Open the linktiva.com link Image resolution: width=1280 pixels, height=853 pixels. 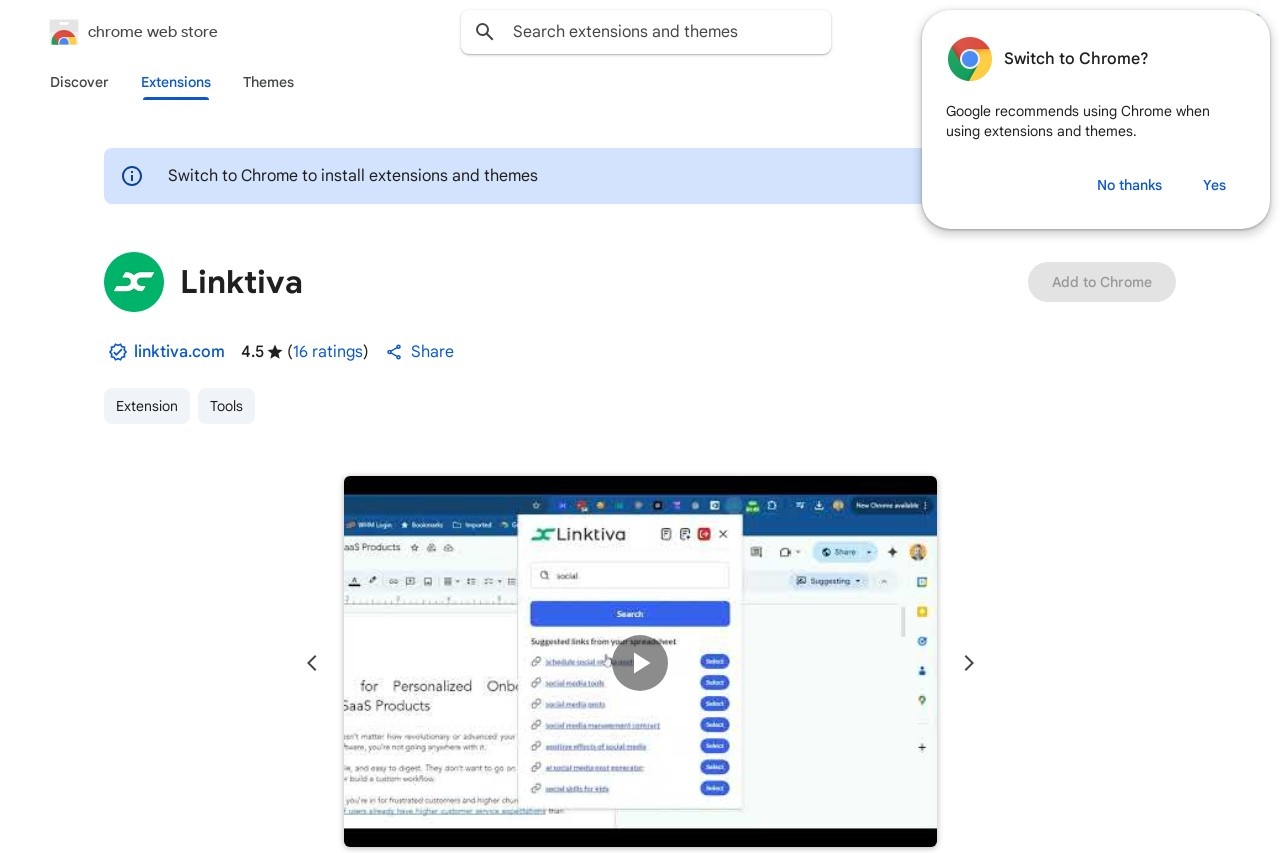(x=179, y=352)
